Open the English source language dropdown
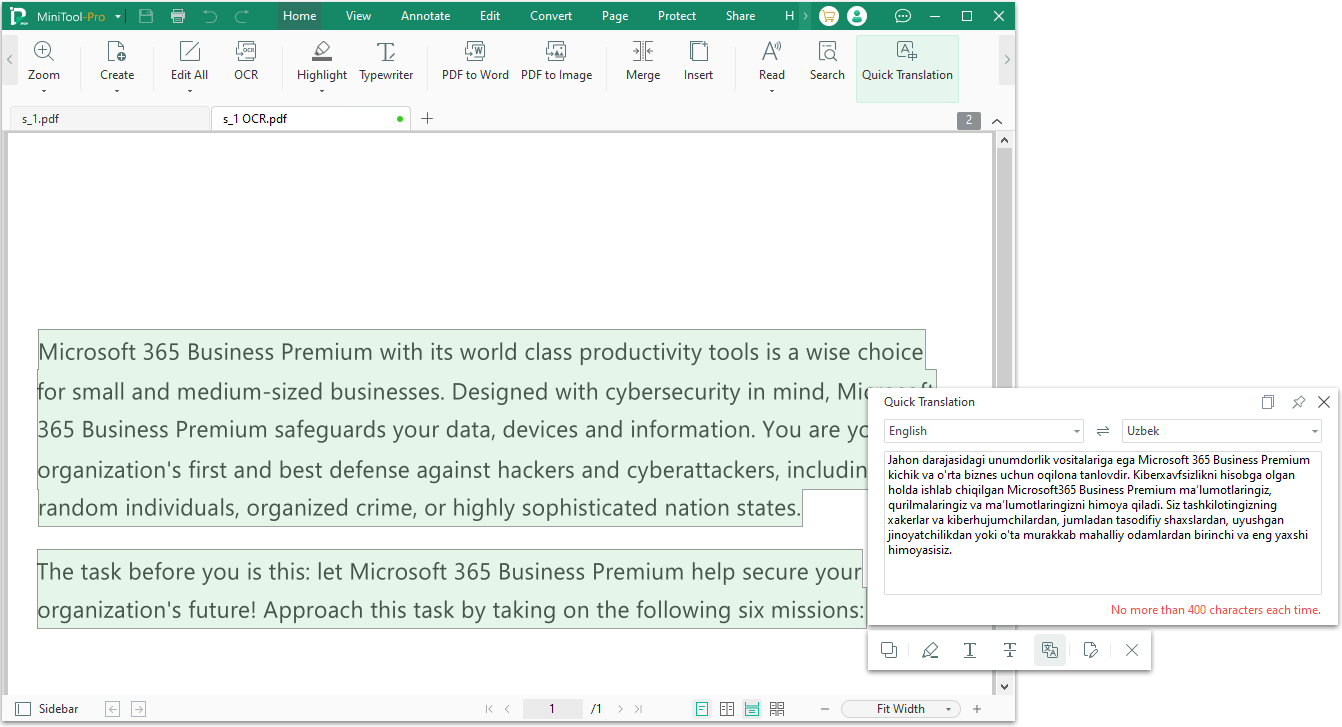The height and width of the screenshot is (727, 1342). pyautogui.click(x=984, y=431)
